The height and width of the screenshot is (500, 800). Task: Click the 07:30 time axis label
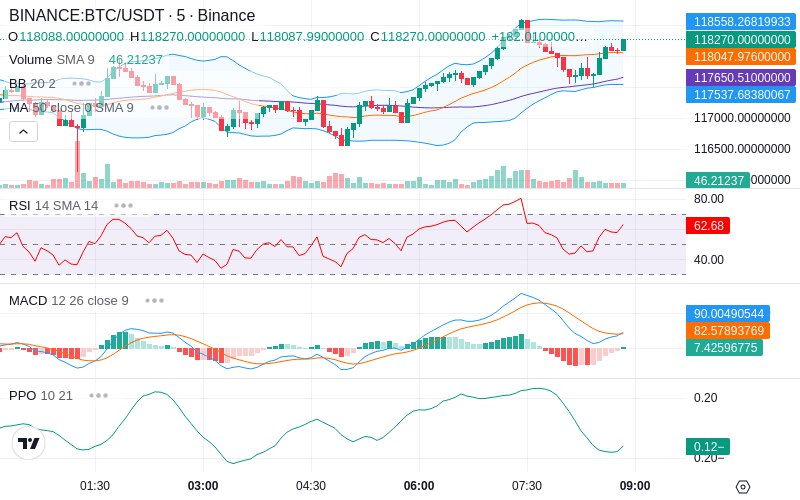click(x=527, y=486)
